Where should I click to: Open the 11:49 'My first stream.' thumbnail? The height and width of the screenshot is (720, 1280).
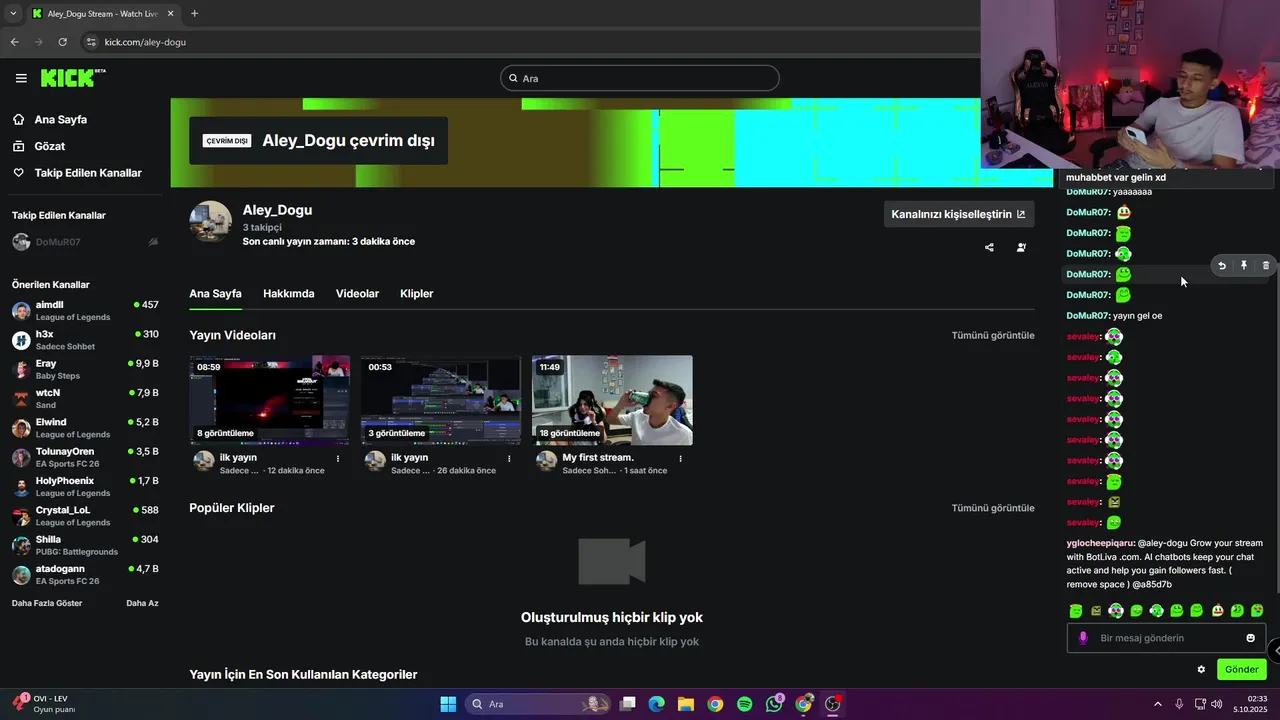pyautogui.click(x=612, y=400)
